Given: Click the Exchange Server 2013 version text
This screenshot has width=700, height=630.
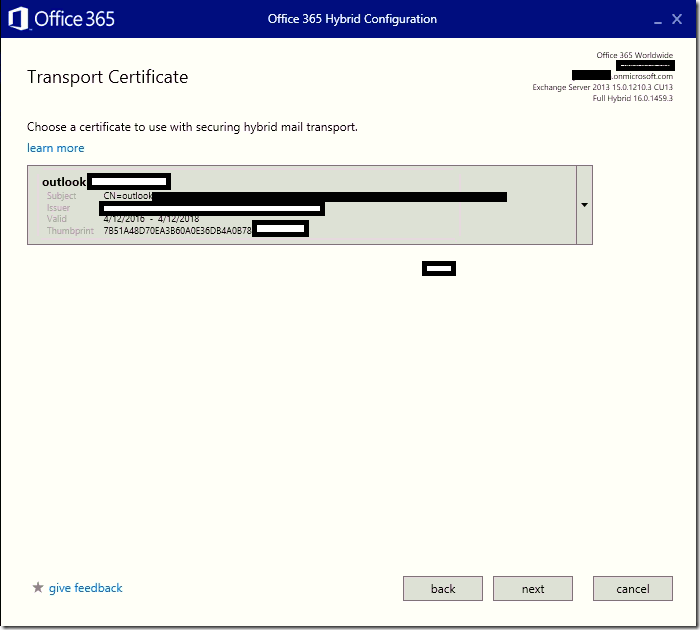Looking at the screenshot, I should point(602,87).
